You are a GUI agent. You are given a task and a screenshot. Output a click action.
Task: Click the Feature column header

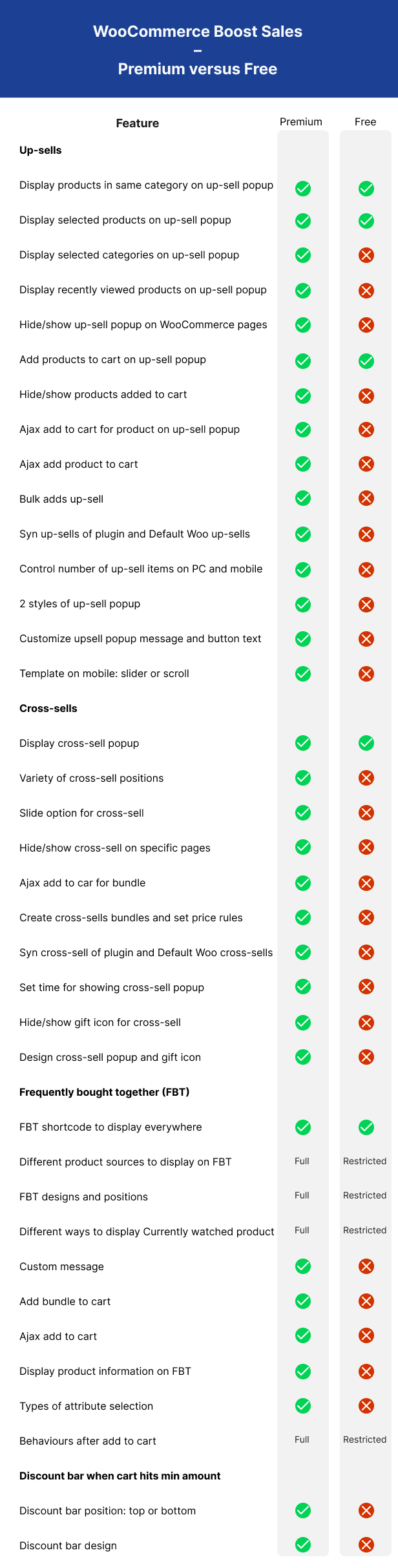tap(137, 123)
